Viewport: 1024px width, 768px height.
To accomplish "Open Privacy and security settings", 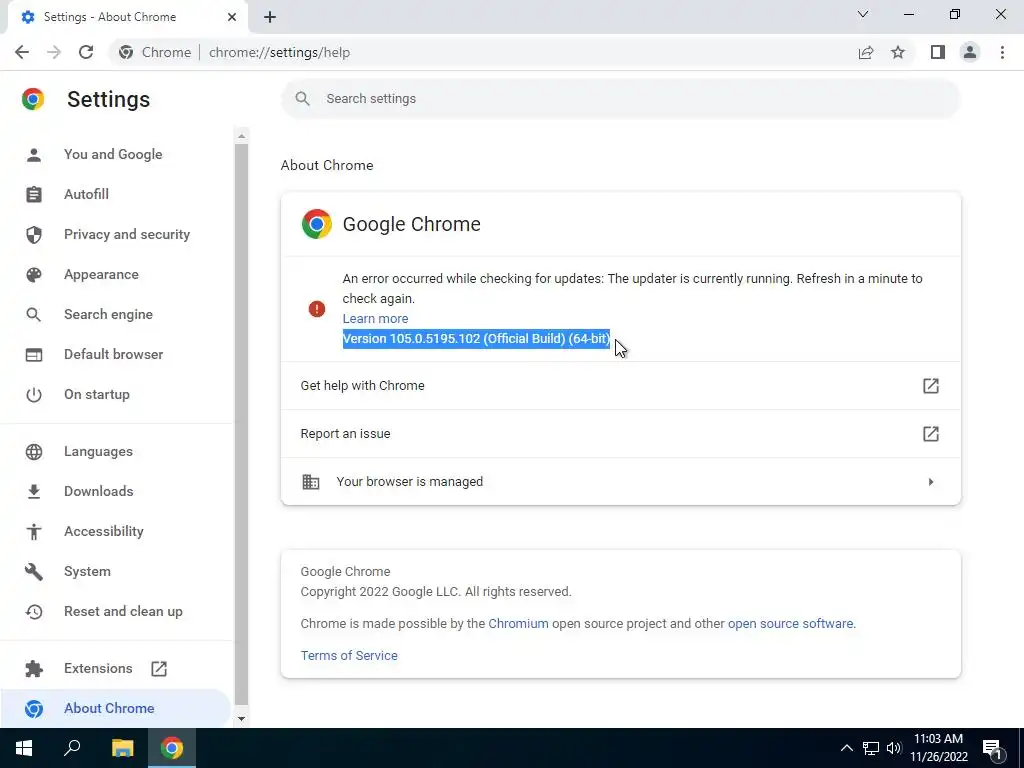I will tap(127, 234).
